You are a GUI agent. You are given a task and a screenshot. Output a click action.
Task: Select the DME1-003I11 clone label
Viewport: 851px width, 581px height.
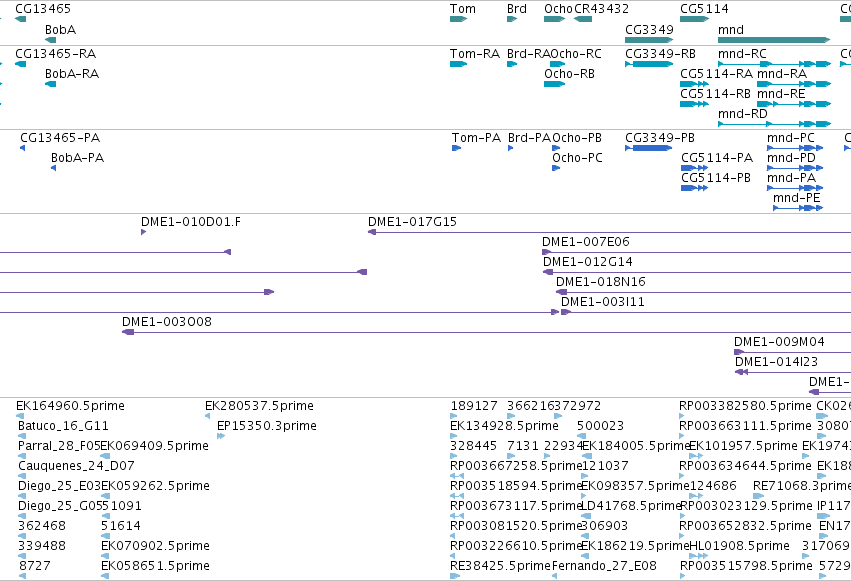[602, 302]
